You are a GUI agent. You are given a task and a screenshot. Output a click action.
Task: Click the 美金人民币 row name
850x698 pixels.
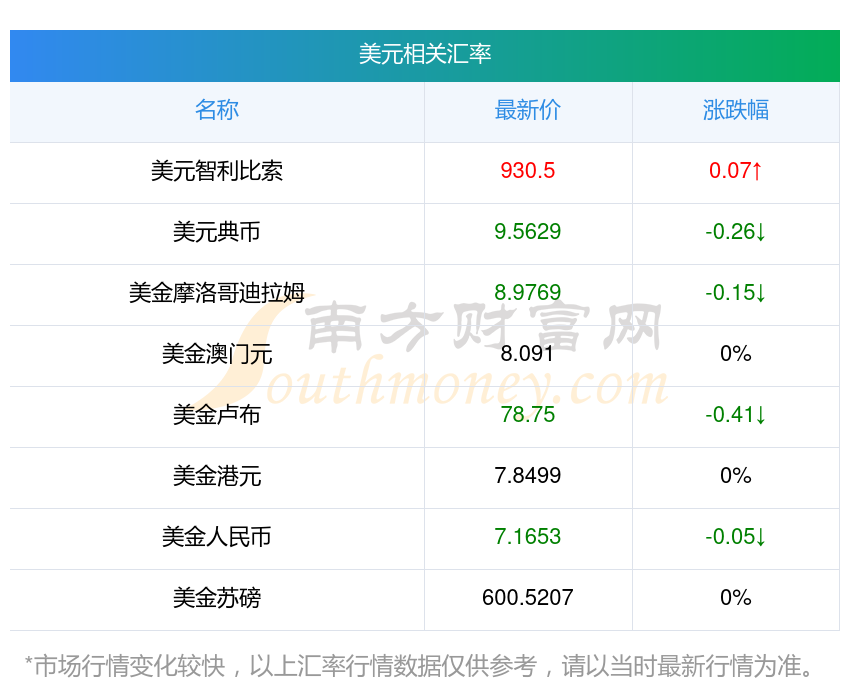[217, 537]
